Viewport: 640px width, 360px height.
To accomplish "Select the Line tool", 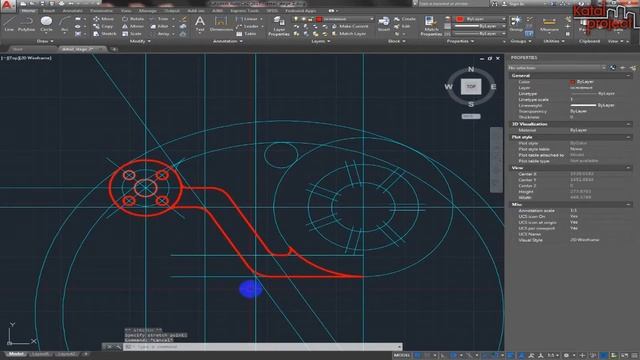I will pyautogui.click(x=9, y=24).
